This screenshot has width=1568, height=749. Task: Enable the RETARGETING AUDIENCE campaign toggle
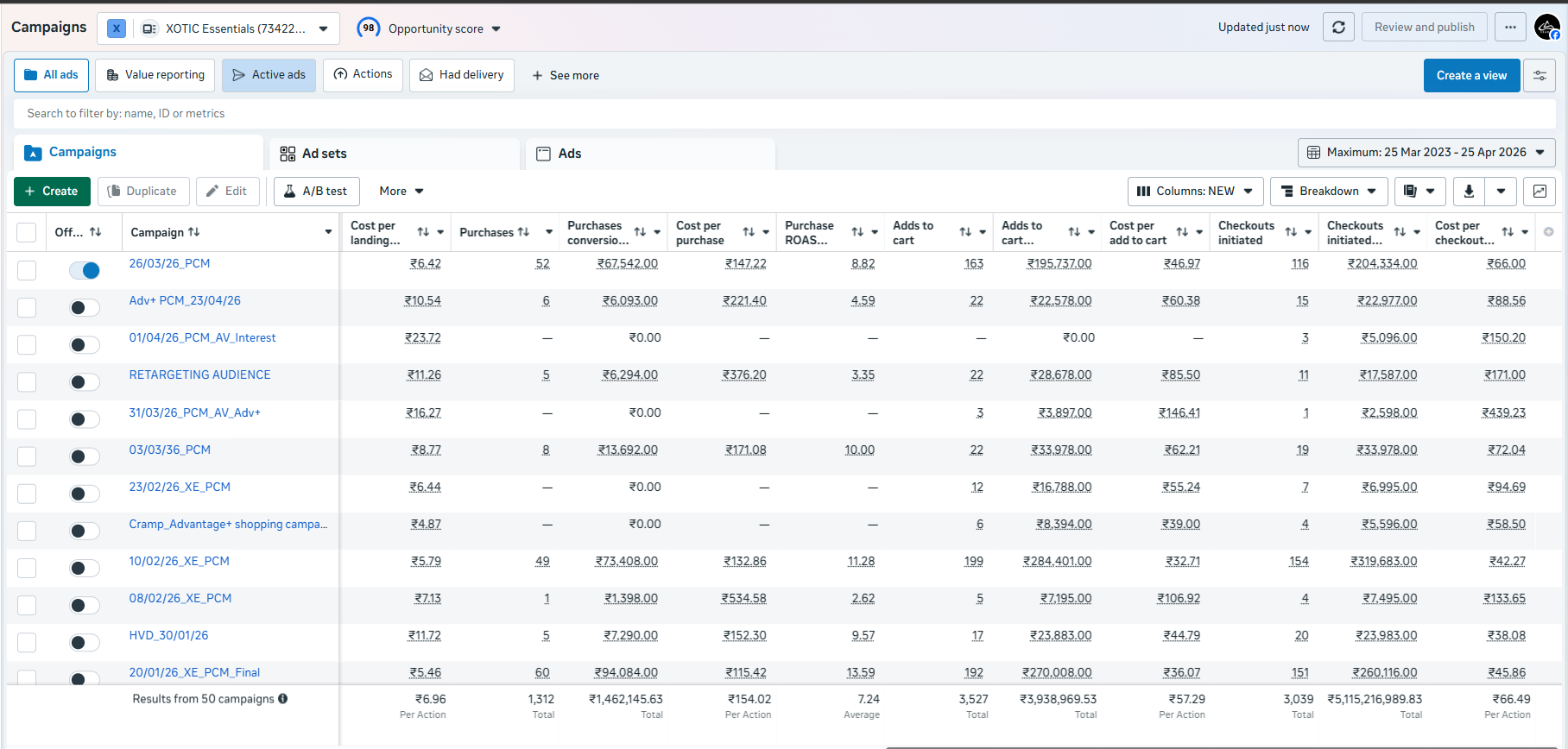point(85,382)
